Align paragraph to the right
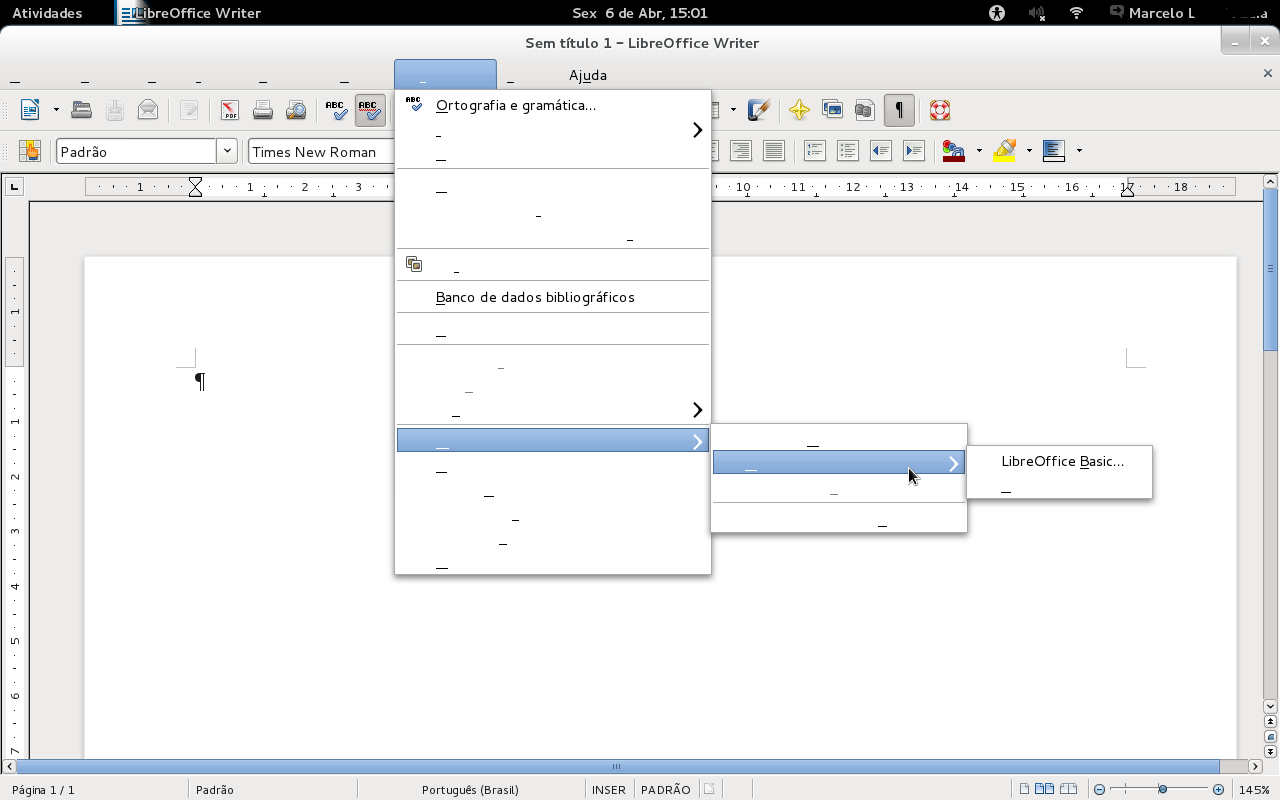 [x=741, y=151]
